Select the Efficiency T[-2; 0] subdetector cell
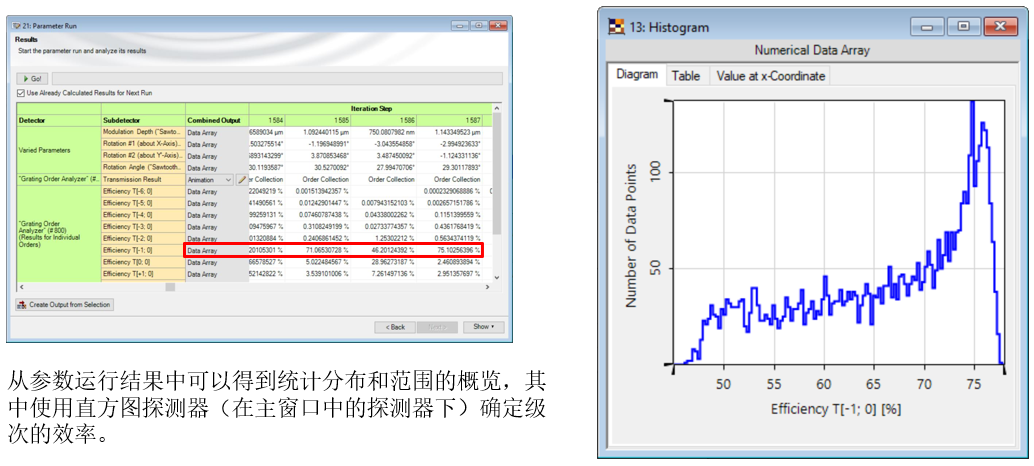 click(x=143, y=239)
